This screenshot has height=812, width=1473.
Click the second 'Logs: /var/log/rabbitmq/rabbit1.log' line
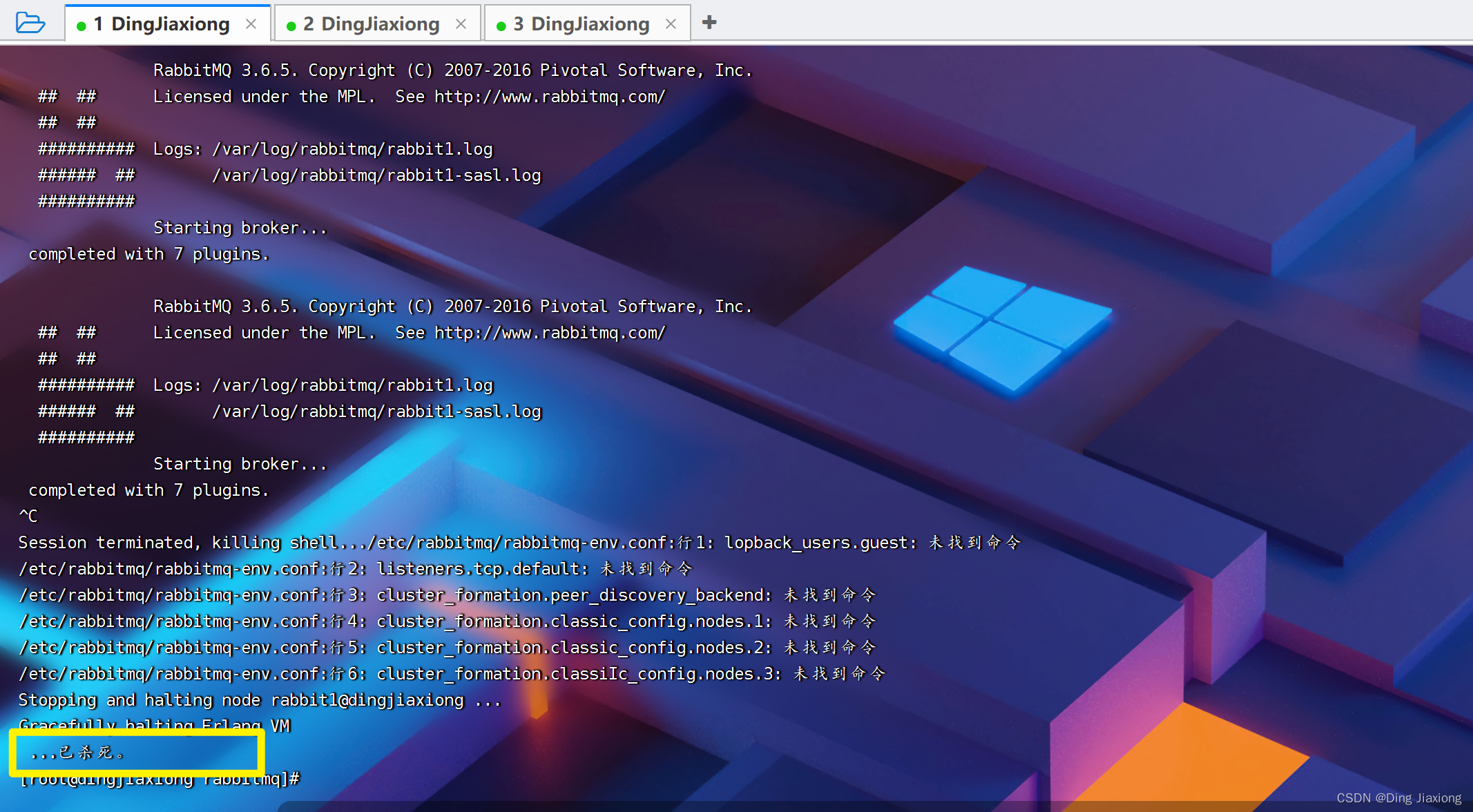coord(323,385)
